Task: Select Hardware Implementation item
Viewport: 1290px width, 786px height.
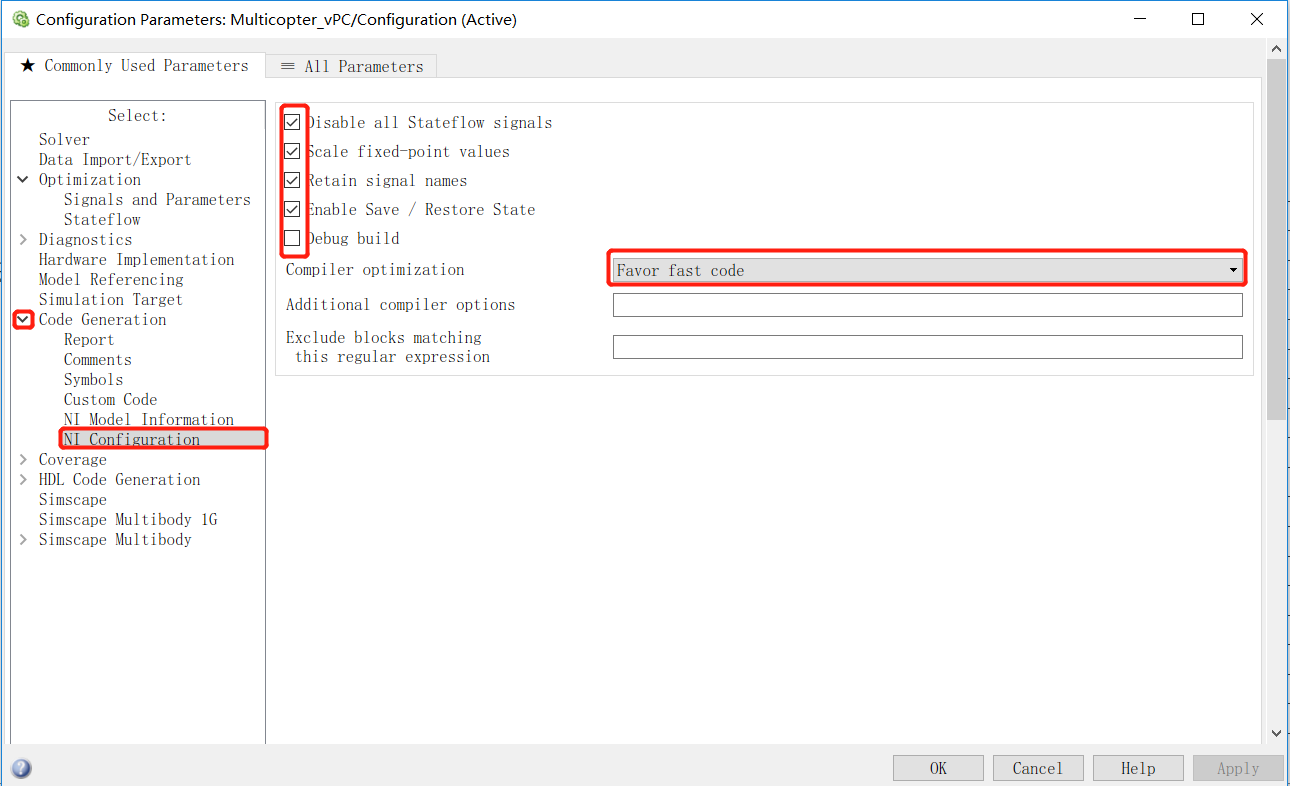Action: pyautogui.click(x=136, y=260)
